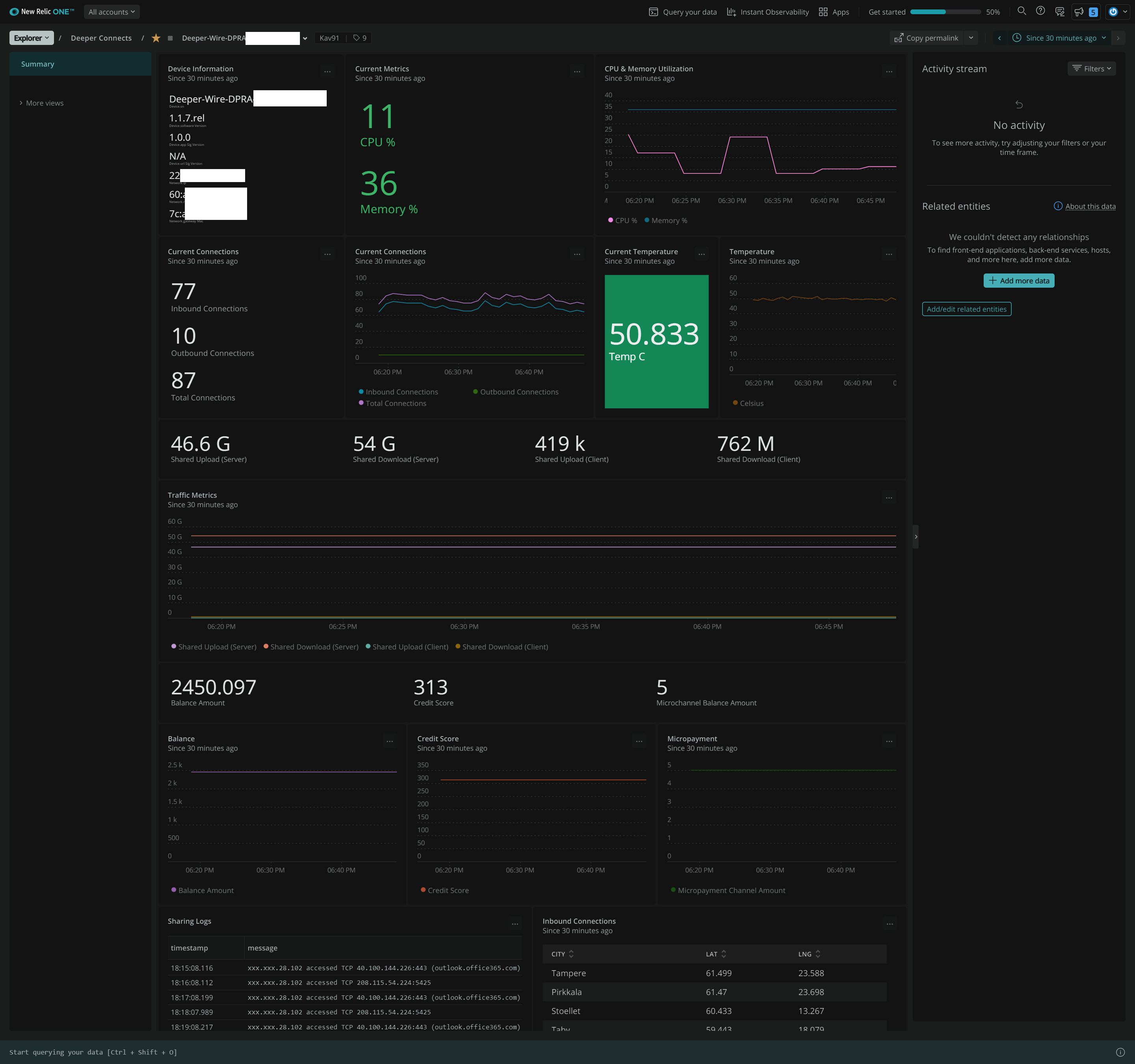Image resolution: width=1135 pixels, height=1064 pixels.
Task: Open the user account avatar menu
Action: pos(1118,11)
